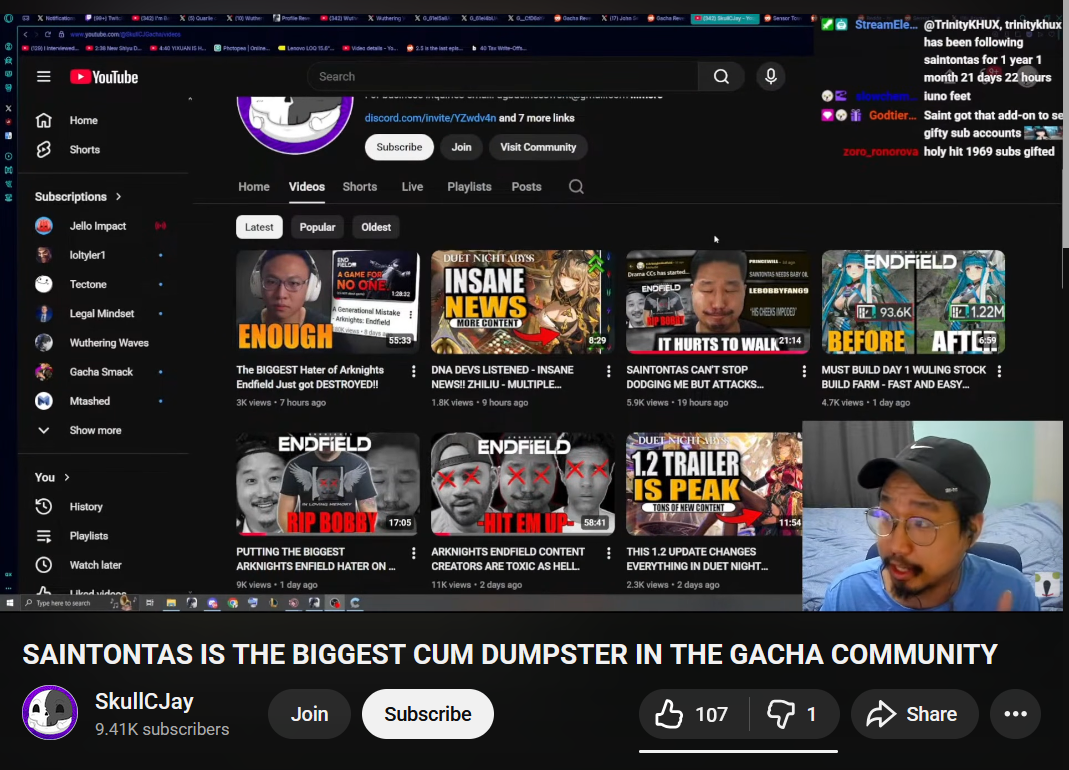Open options for 'The BIGGEST Hater' video
Viewport: 1069px width, 770px height.
click(413, 371)
